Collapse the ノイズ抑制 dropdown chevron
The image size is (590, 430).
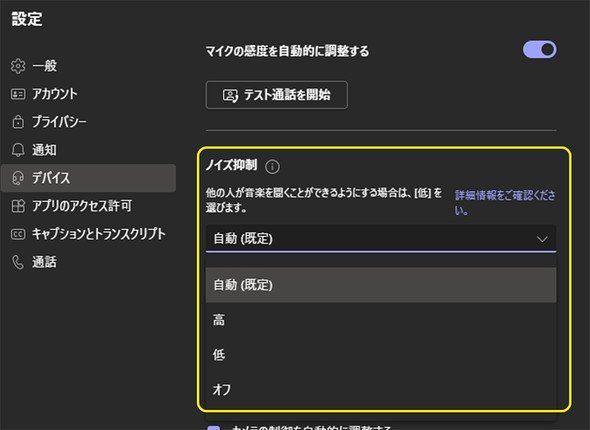click(542, 239)
